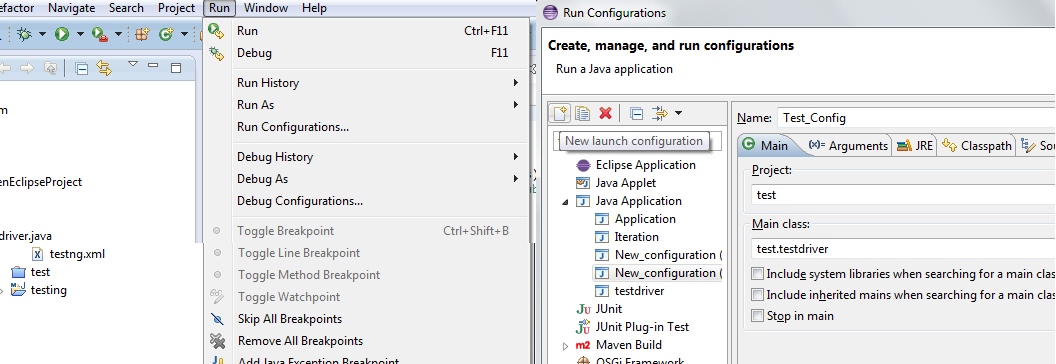Enable Include system libraries checkbox
Image resolution: width=1056 pixels, height=364 pixels.
tap(758, 274)
